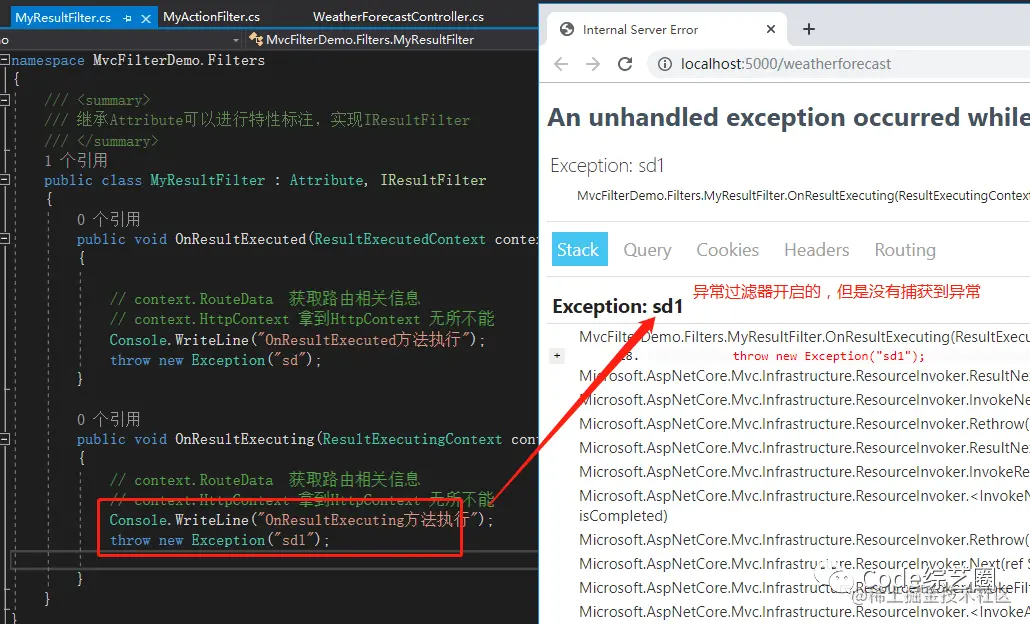Image resolution: width=1030 pixels, height=624 pixels.
Task: Click the Attribute base class name
Action: tap(326, 180)
